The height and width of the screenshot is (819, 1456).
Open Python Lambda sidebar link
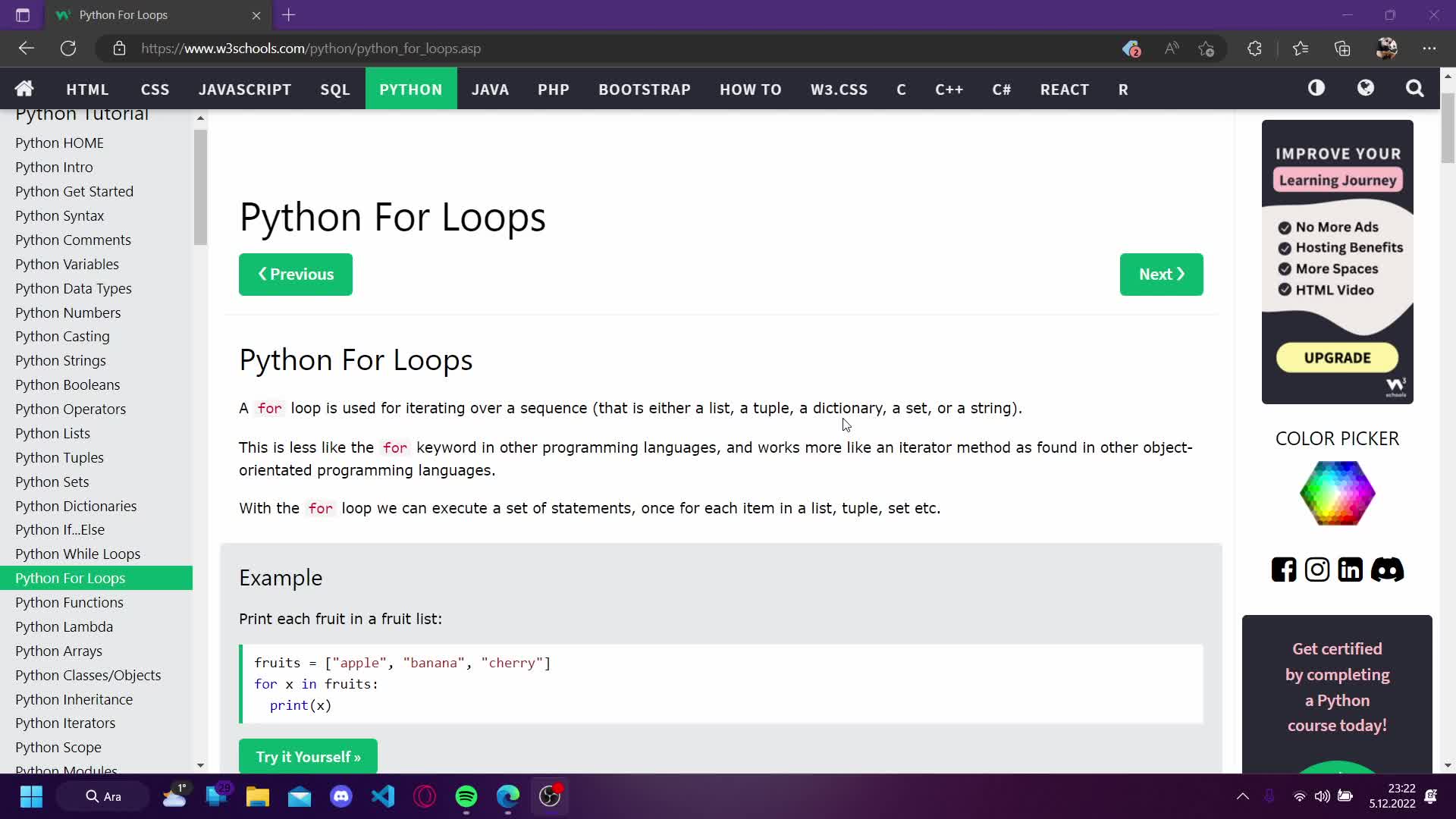96,626
